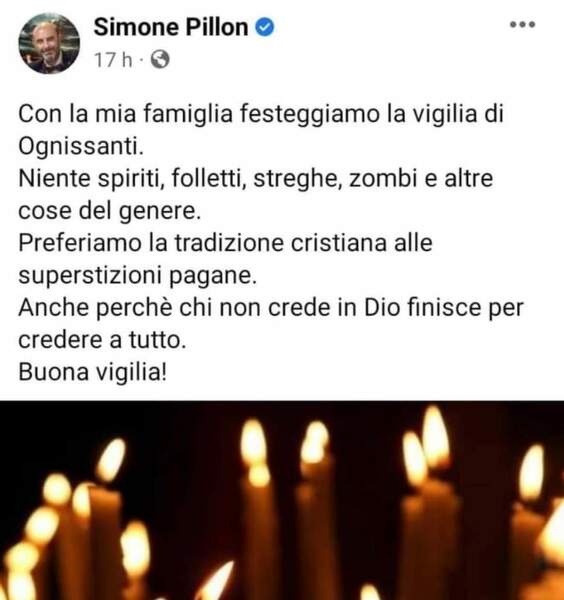Image resolution: width=564 pixels, height=600 pixels.
Task: Click the "superstizioni pagane." text
Action: tap(137, 276)
